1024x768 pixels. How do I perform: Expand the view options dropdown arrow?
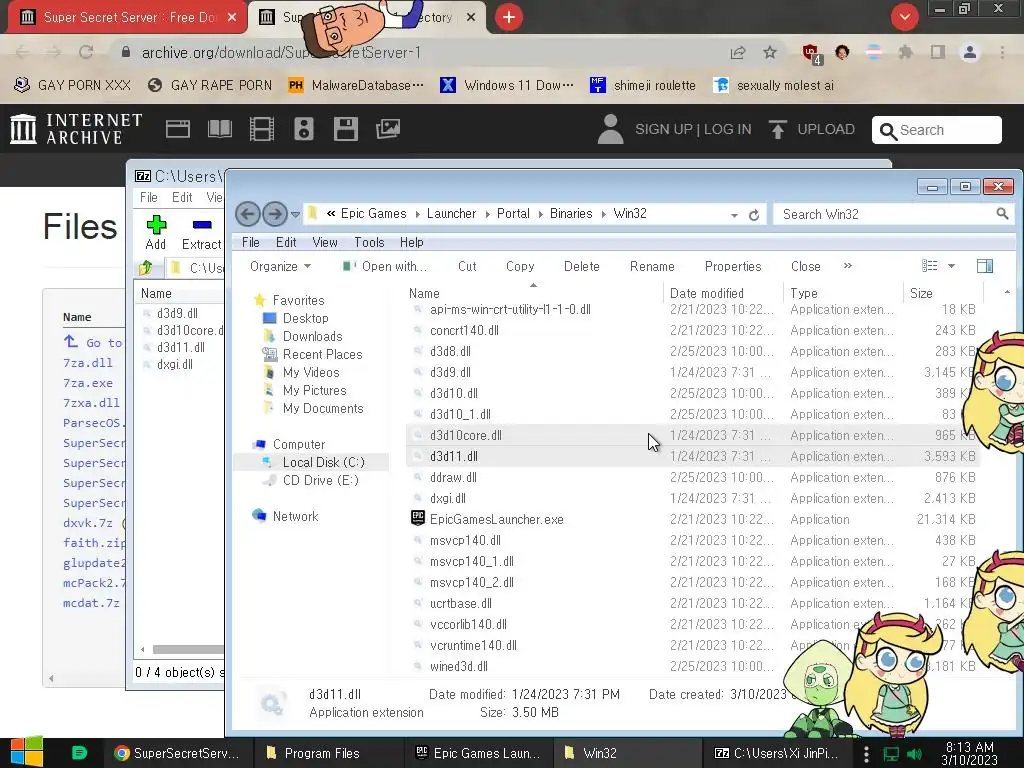952,266
